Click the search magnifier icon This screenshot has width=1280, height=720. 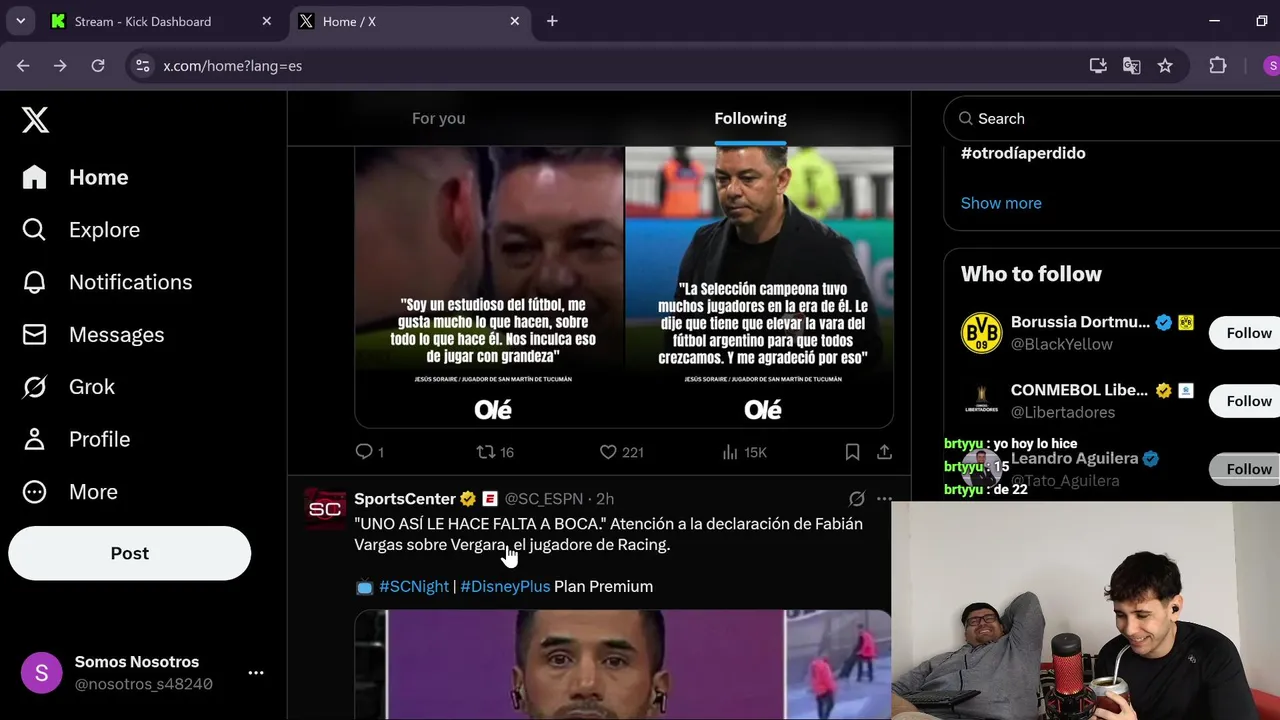(965, 119)
